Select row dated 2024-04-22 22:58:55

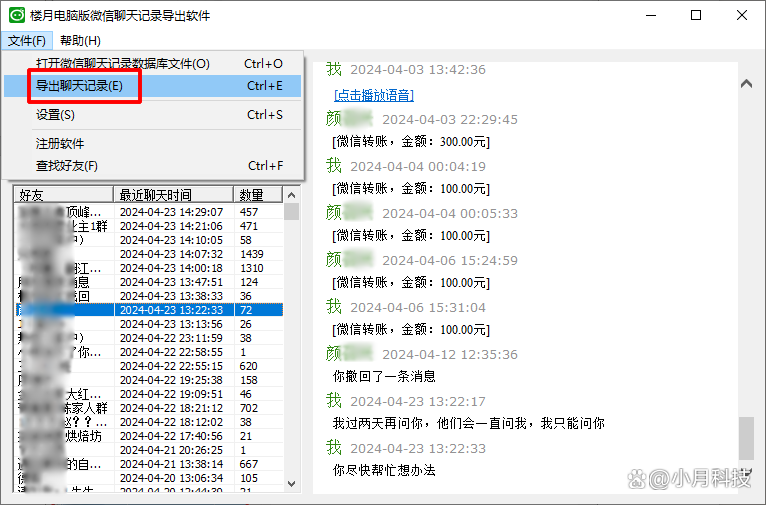coord(149,352)
